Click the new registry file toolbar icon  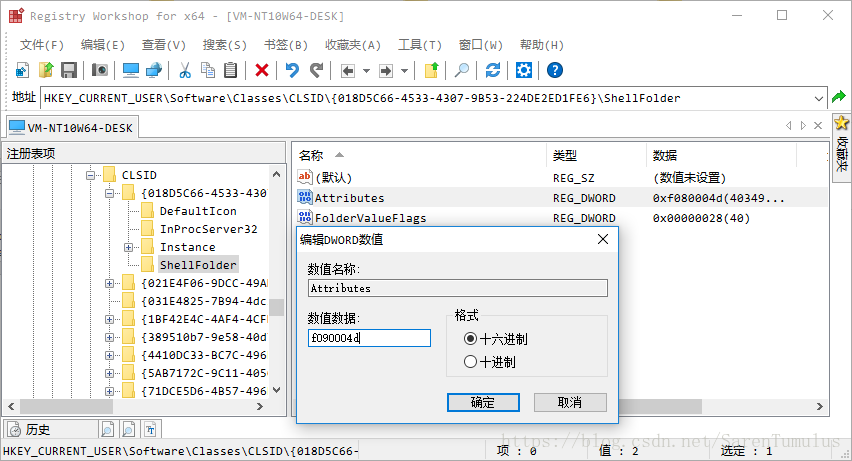point(22,70)
